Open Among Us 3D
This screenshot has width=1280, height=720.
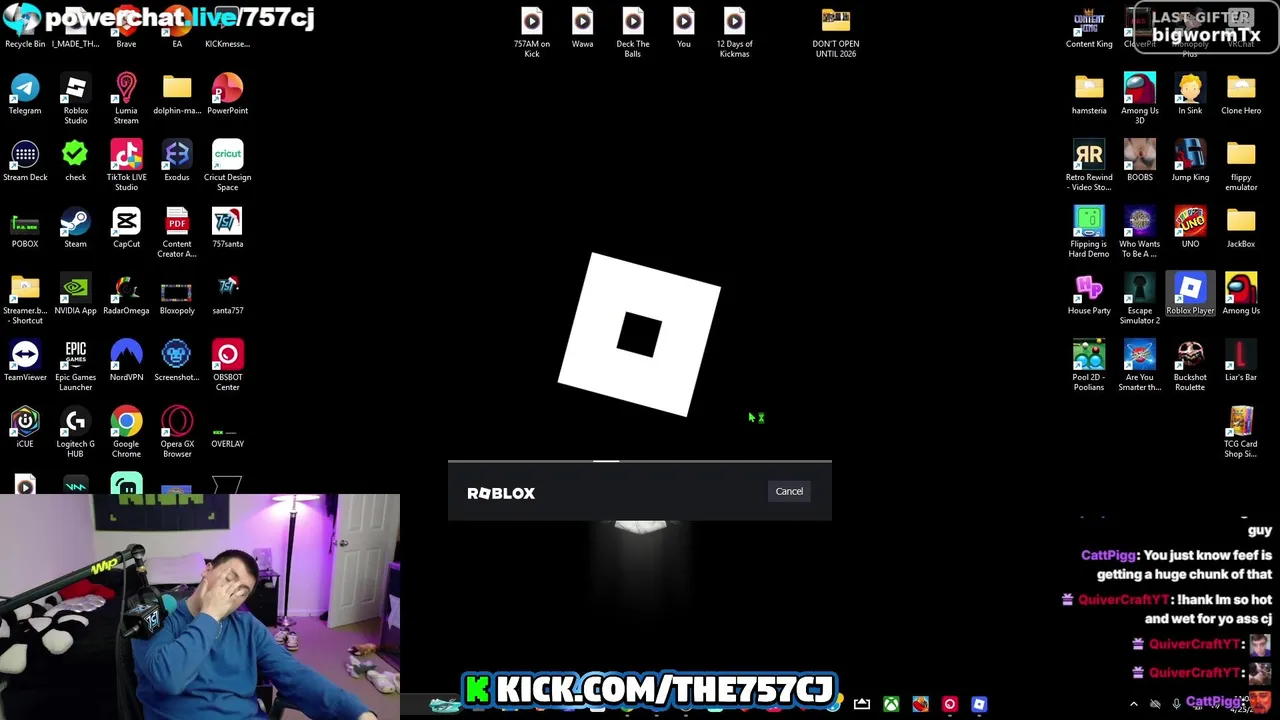(x=1140, y=98)
